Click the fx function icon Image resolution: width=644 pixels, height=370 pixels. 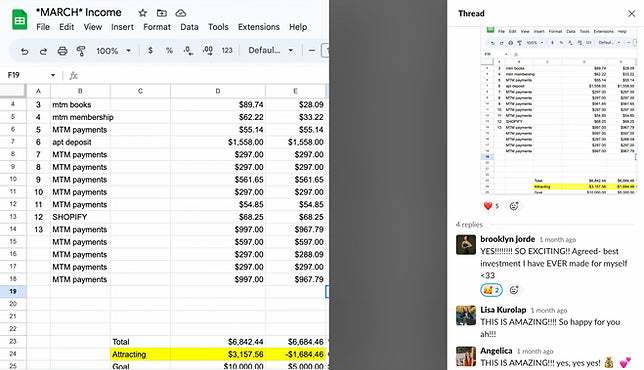click(74, 75)
